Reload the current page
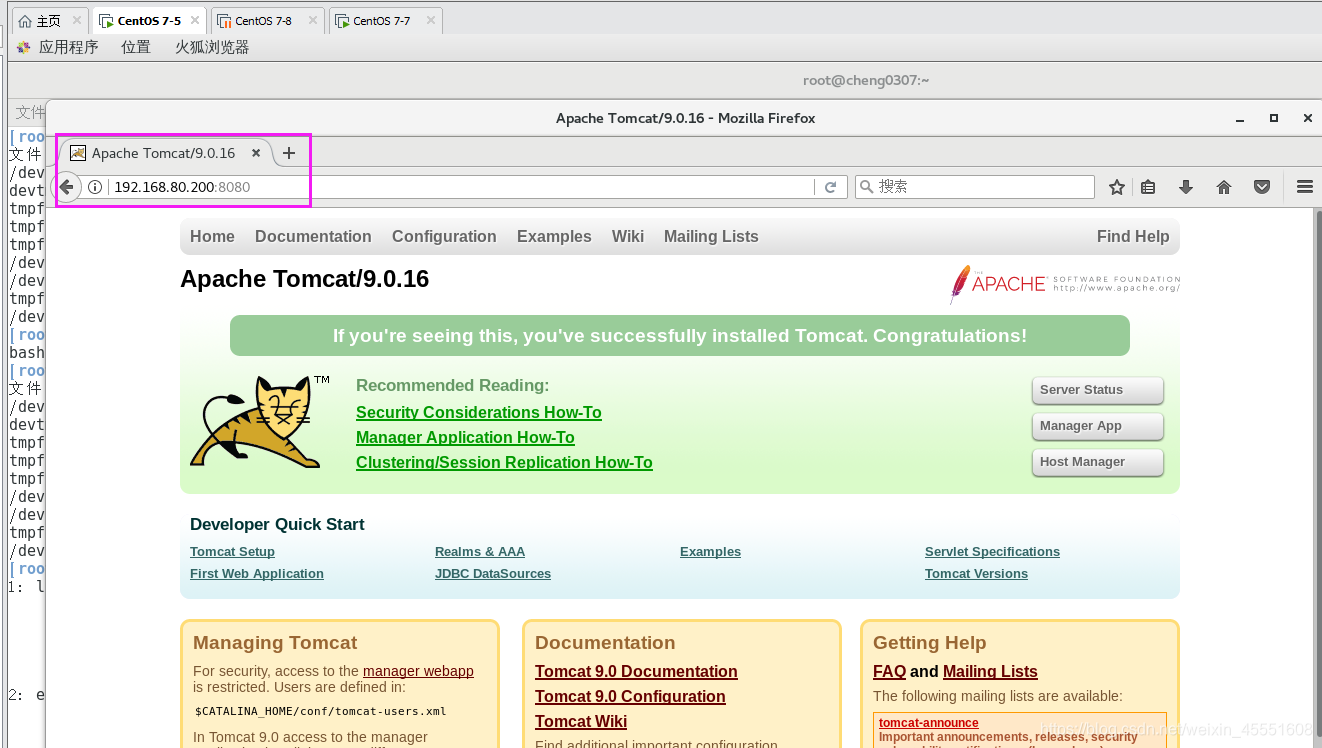The height and width of the screenshot is (748, 1322). coord(830,187)
